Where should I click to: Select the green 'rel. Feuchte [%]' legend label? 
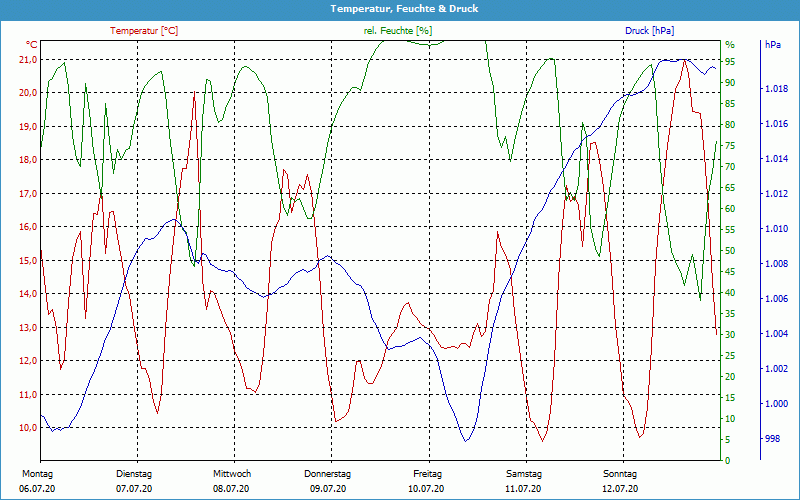pyautogui.click(x=397, y=31)
